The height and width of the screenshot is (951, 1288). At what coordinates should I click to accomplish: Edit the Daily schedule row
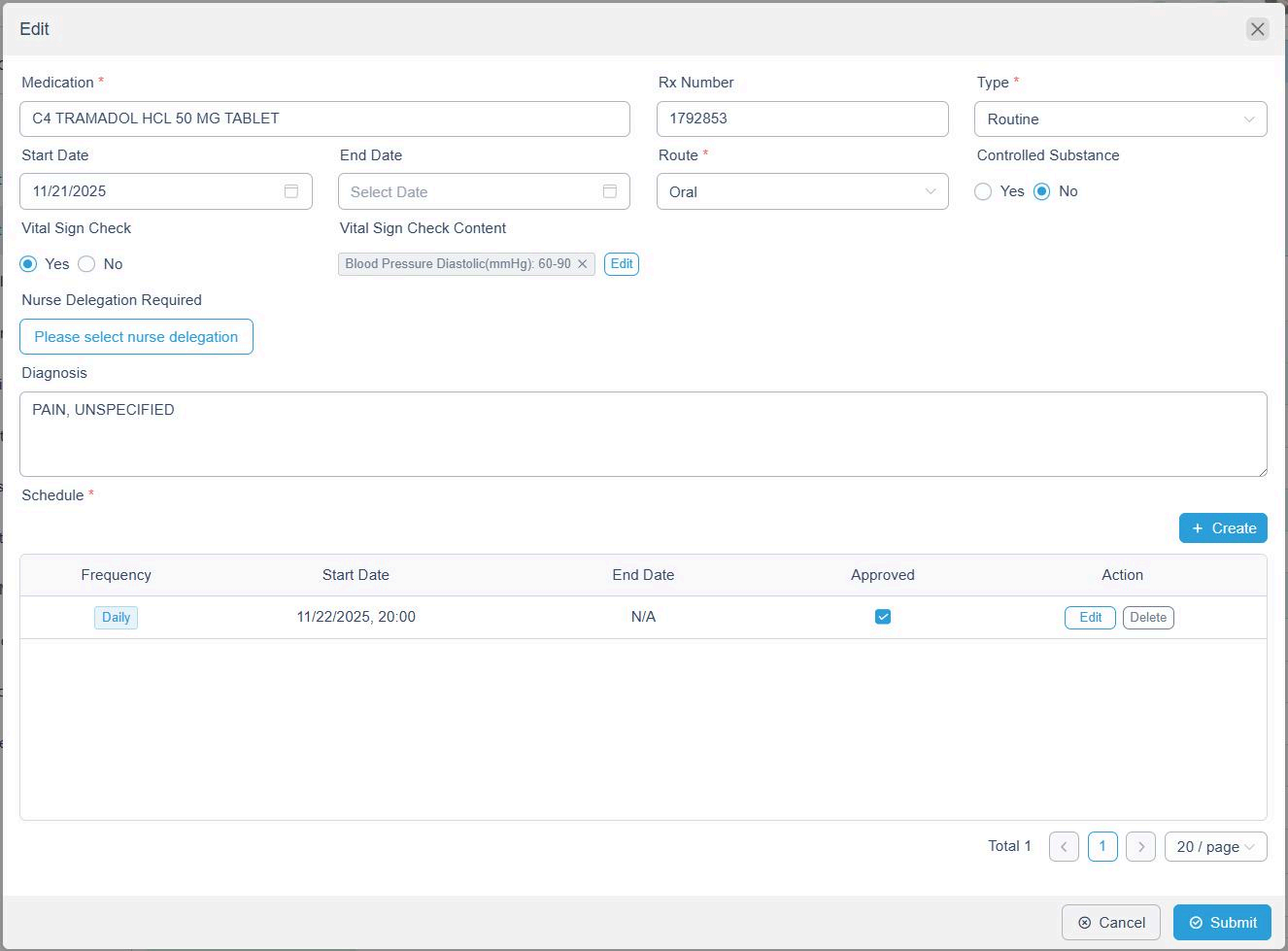coord(1090,618)
